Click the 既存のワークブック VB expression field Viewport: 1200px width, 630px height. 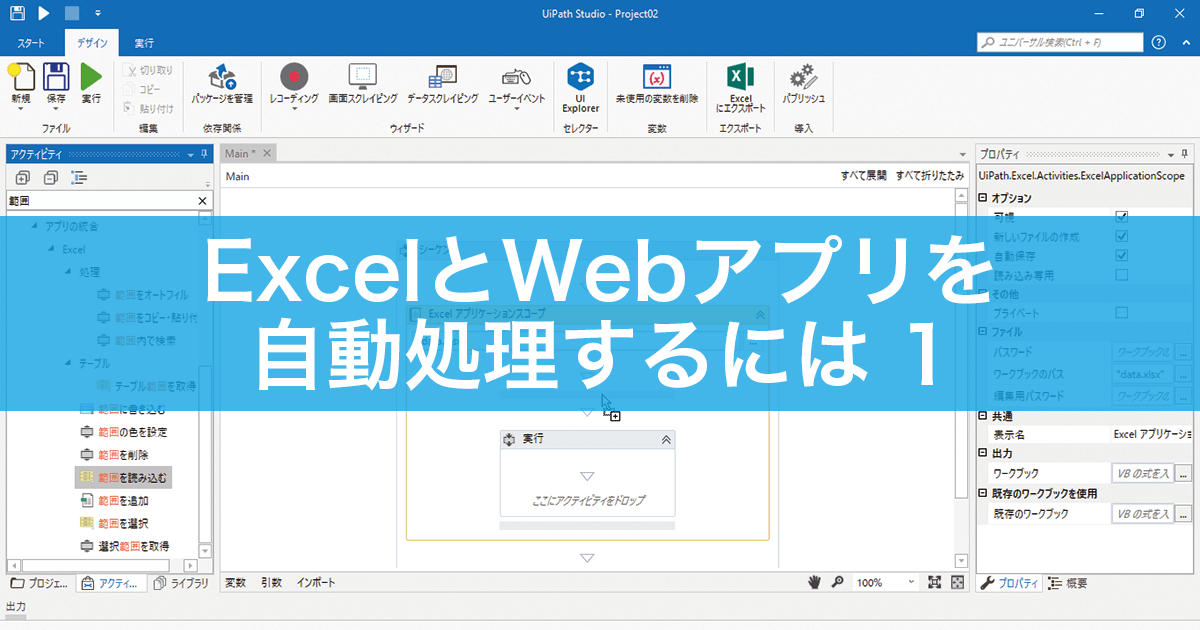1142,514
